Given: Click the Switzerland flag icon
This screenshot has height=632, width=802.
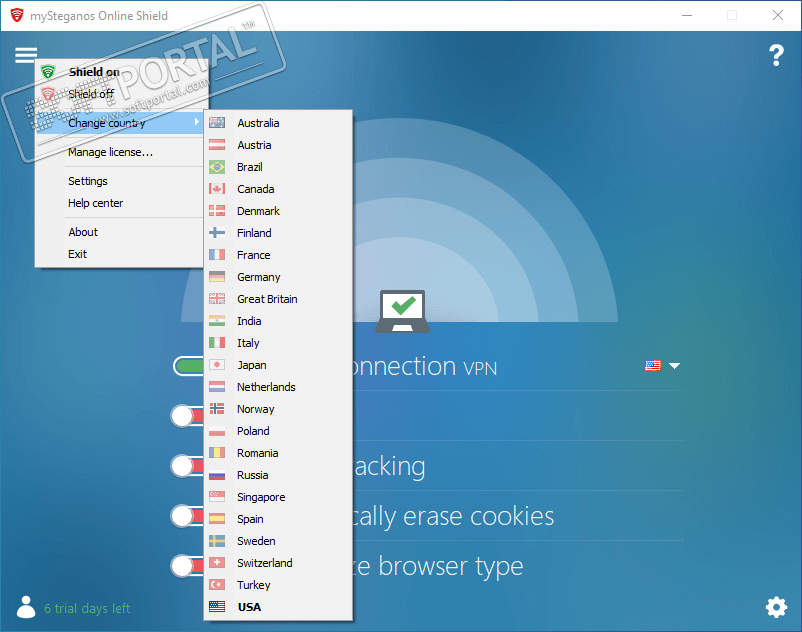Looking at the screenshot, I should pyautogui.click(x=217, y=562).
